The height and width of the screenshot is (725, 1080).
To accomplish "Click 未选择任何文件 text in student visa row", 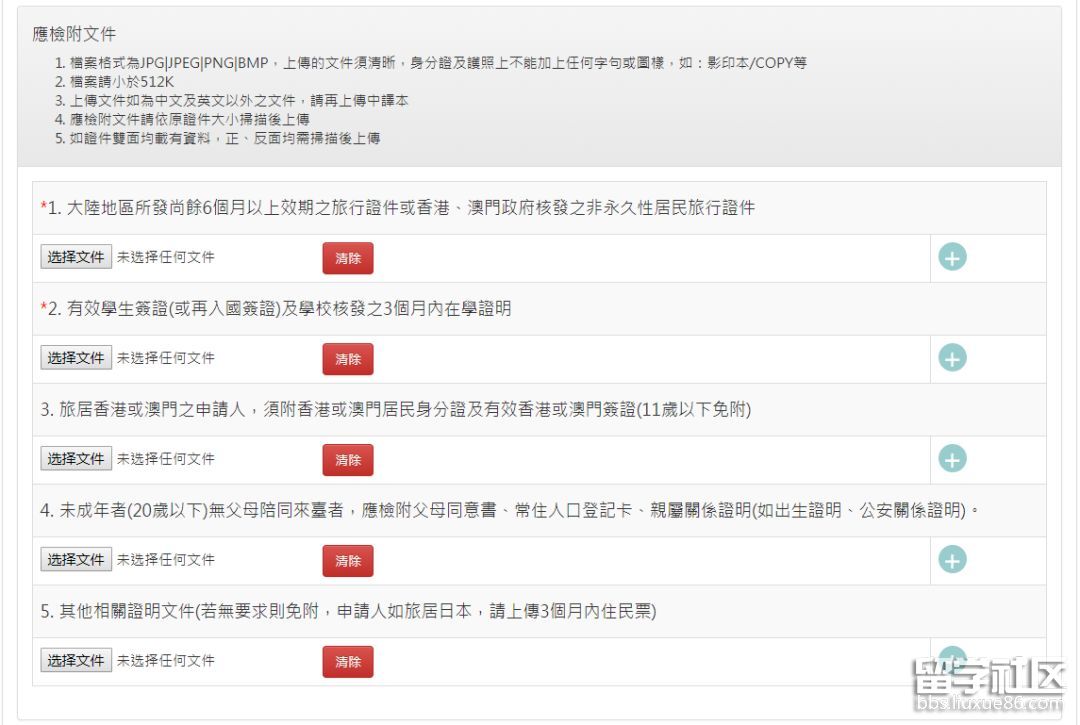I will [x=166, y=358].
